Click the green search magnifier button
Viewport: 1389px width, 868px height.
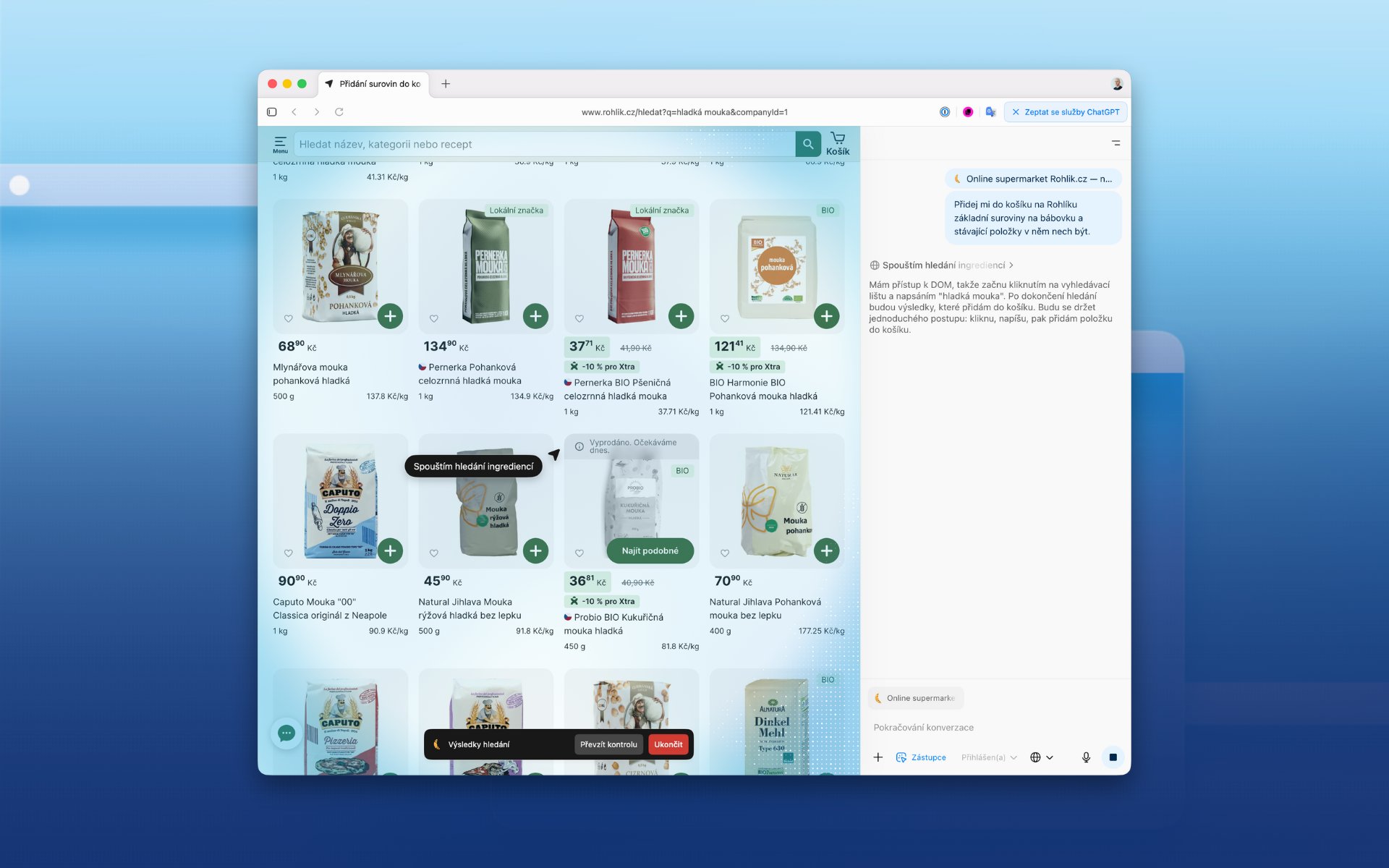click(x=808, y=144)
